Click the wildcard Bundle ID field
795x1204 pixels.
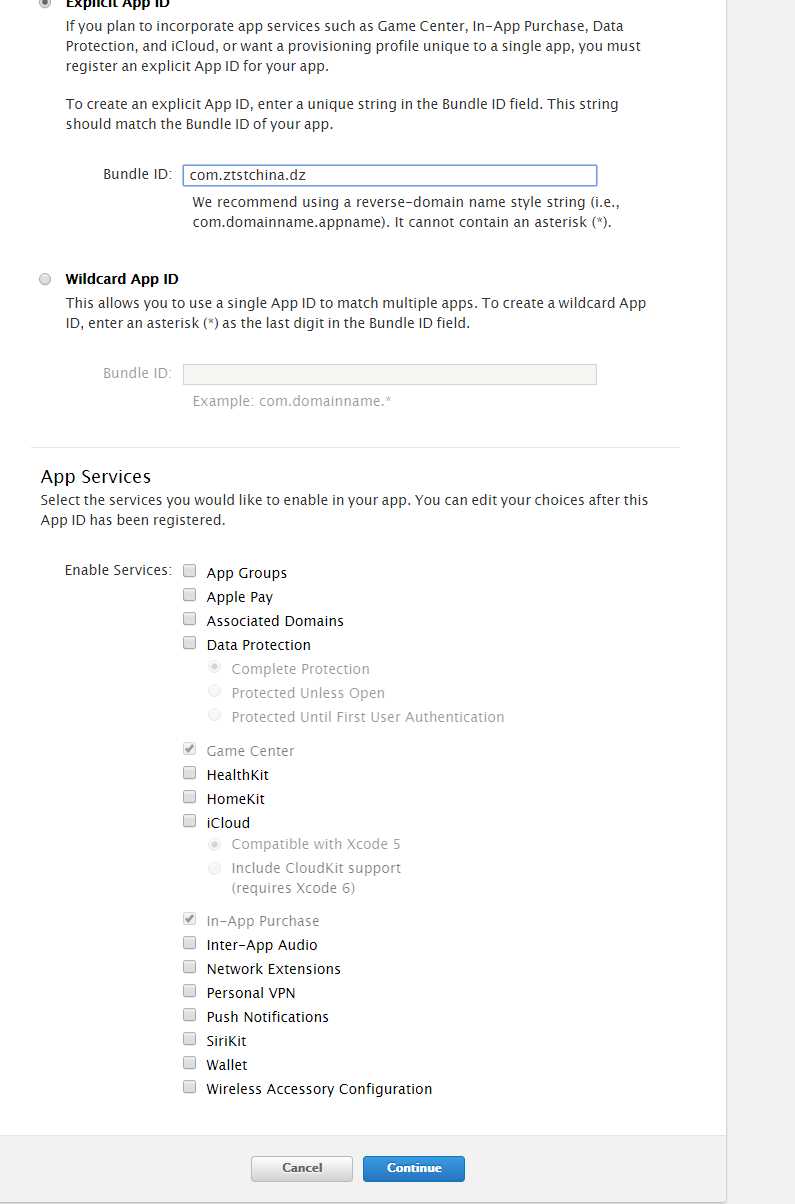pos(390,374)
